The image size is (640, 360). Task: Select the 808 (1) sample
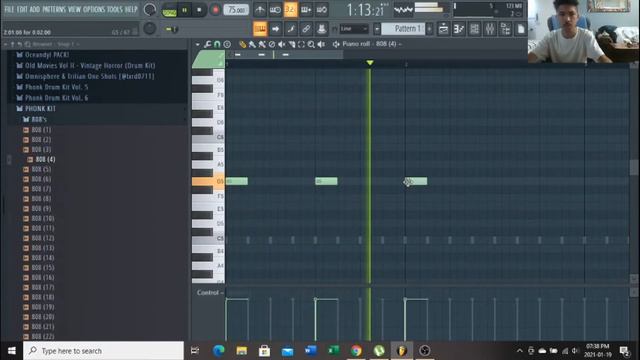coord(41,130)
